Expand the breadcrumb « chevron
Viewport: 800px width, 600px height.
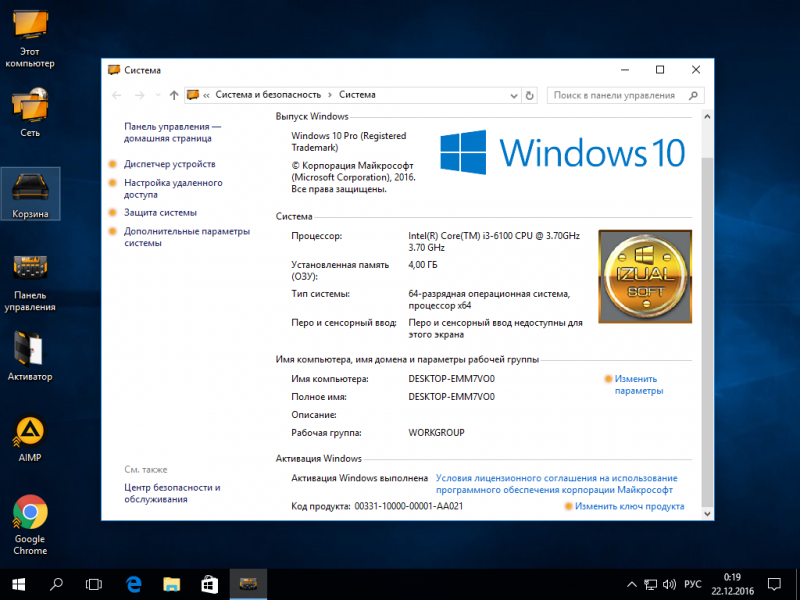[206, 95]
